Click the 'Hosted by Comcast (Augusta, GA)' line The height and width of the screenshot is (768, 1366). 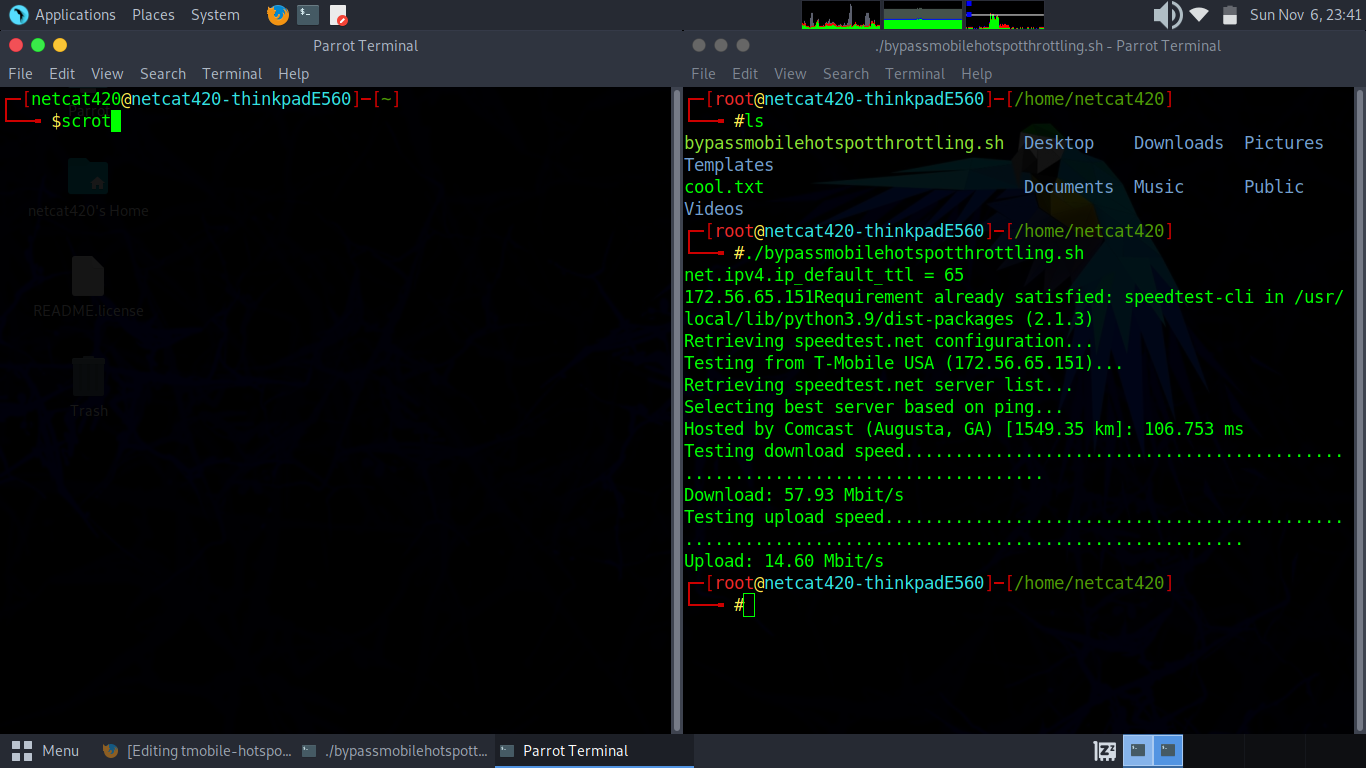coord(964,429)
